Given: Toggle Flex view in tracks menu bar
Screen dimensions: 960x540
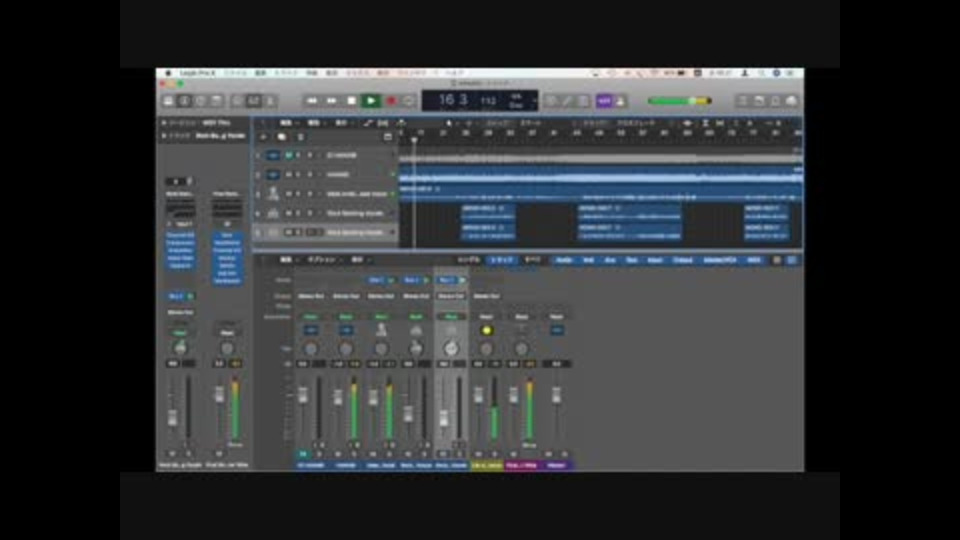Looking at the screenshot, I should [383, 123].
